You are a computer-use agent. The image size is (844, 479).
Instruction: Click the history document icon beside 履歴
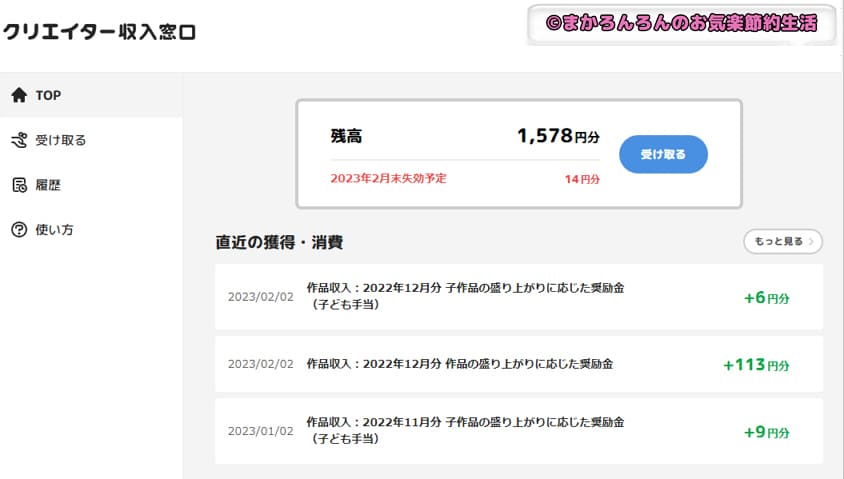pyautogui.click(x=19, y=185)
